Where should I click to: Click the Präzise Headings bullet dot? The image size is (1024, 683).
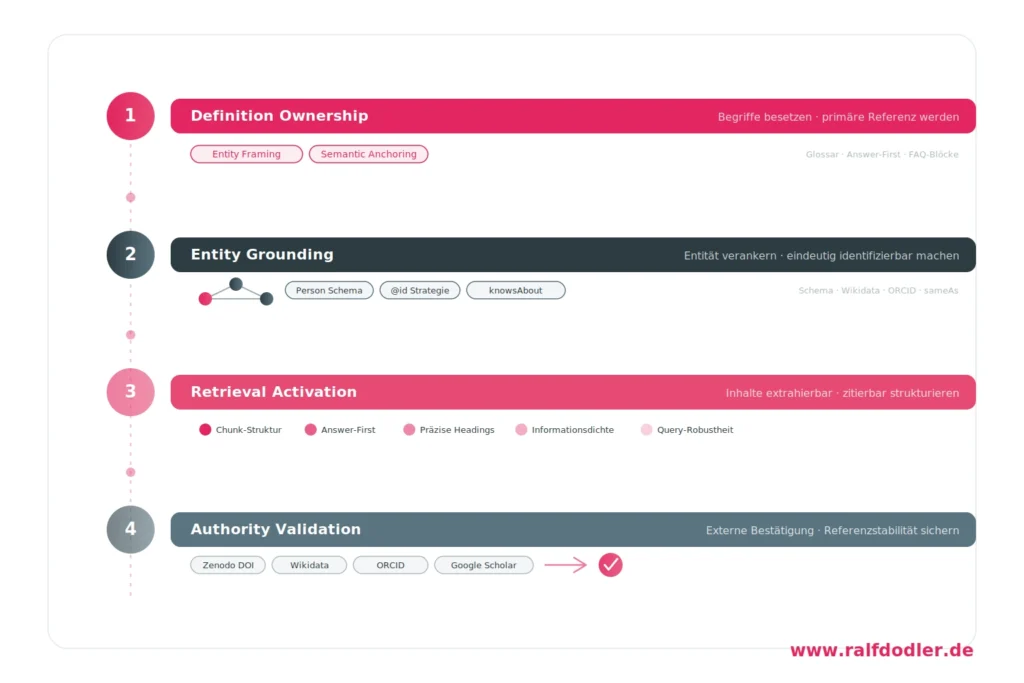(x=409, y=429)
